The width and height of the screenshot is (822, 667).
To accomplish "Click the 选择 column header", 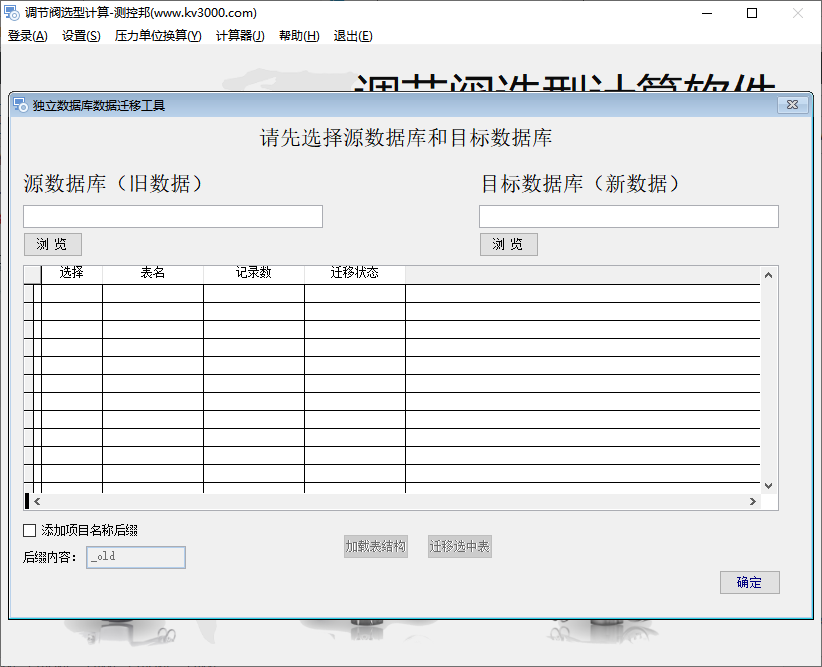I will tap(72, 273).
